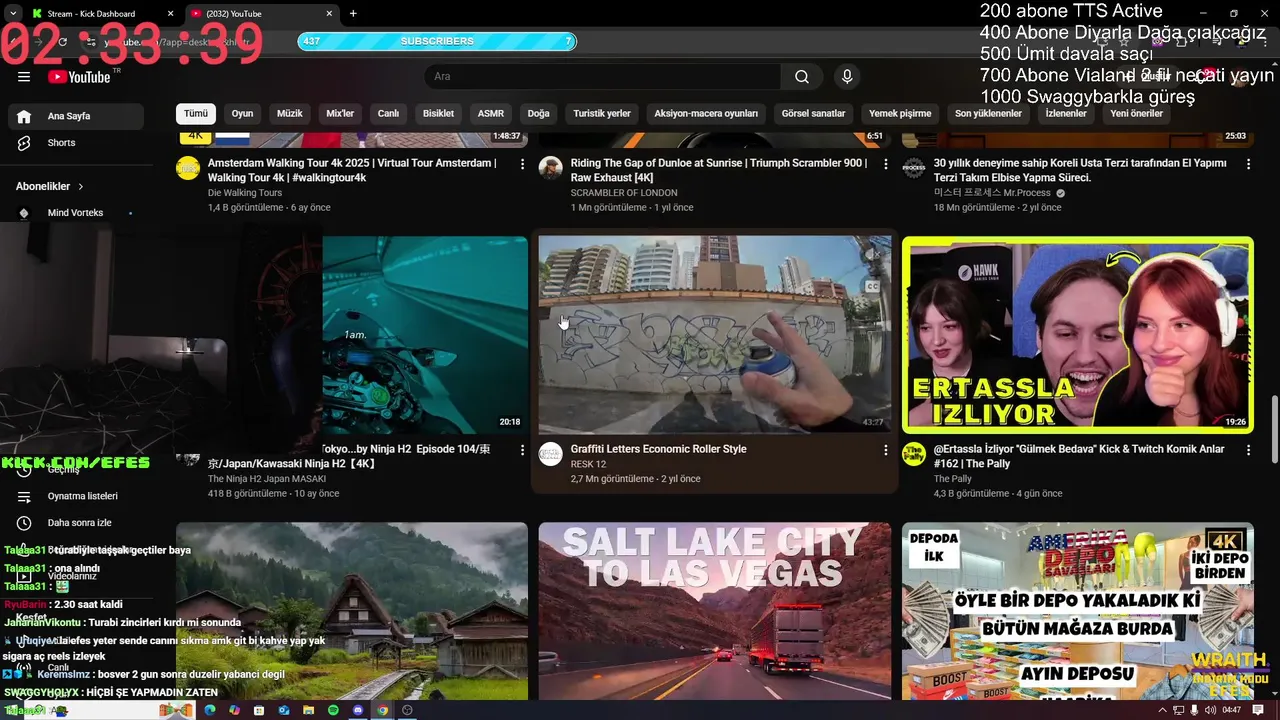
Task: Open Graffiti Letters Economic Roller Style title
Action: (658, 449)
